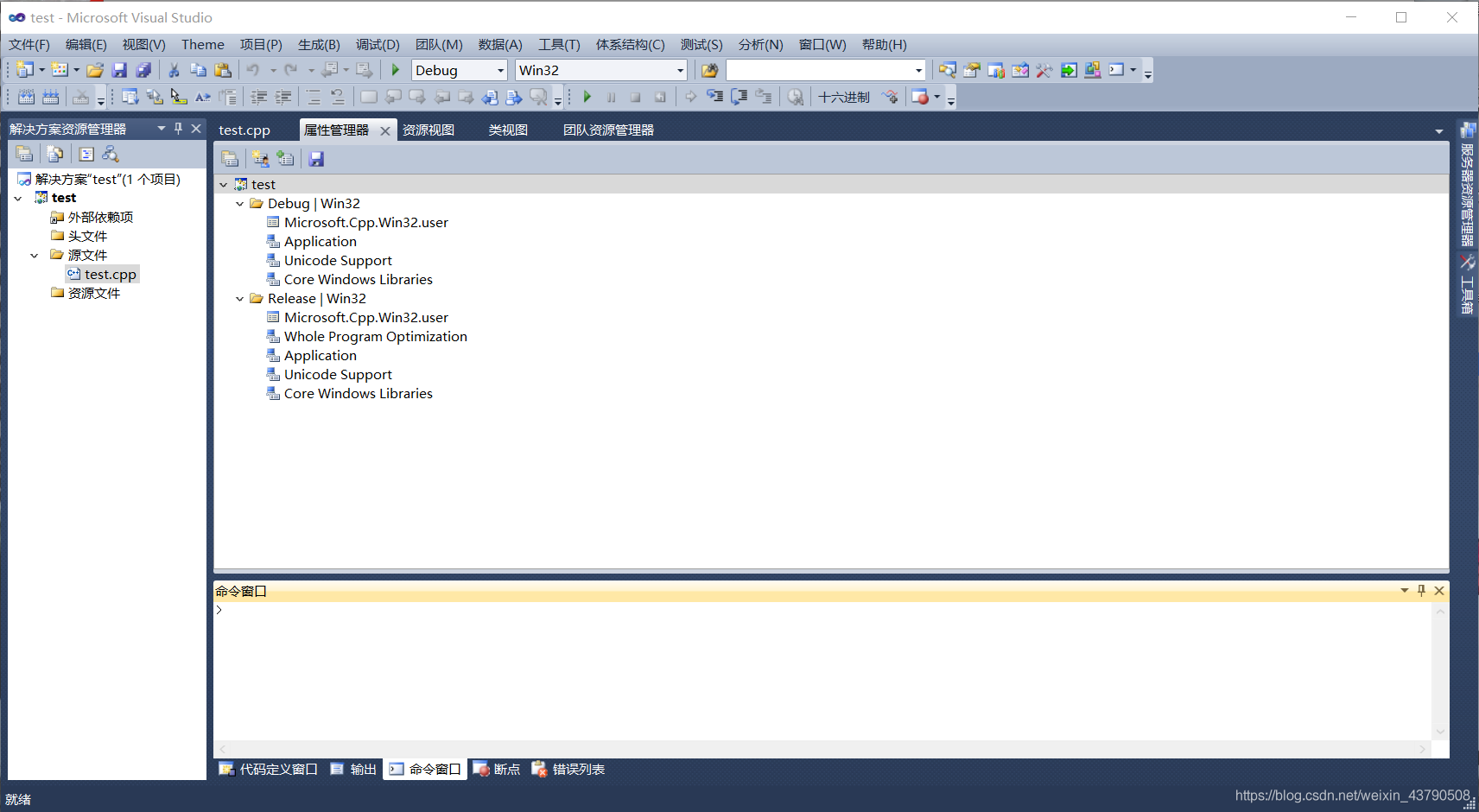
Task: Open the 文件(F) menu
Action: (x=29, y=45)
